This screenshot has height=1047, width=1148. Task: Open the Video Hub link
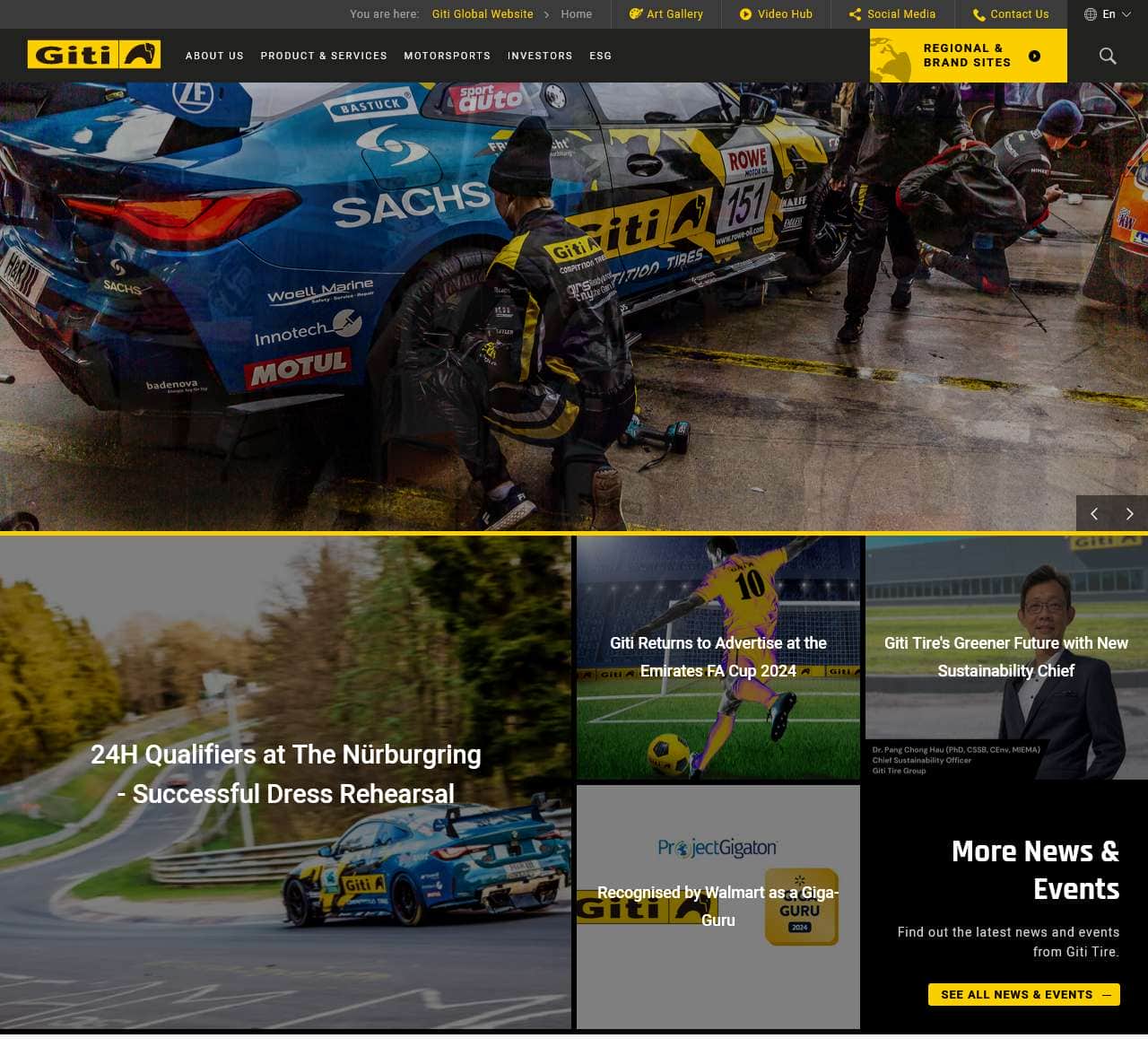776,14
